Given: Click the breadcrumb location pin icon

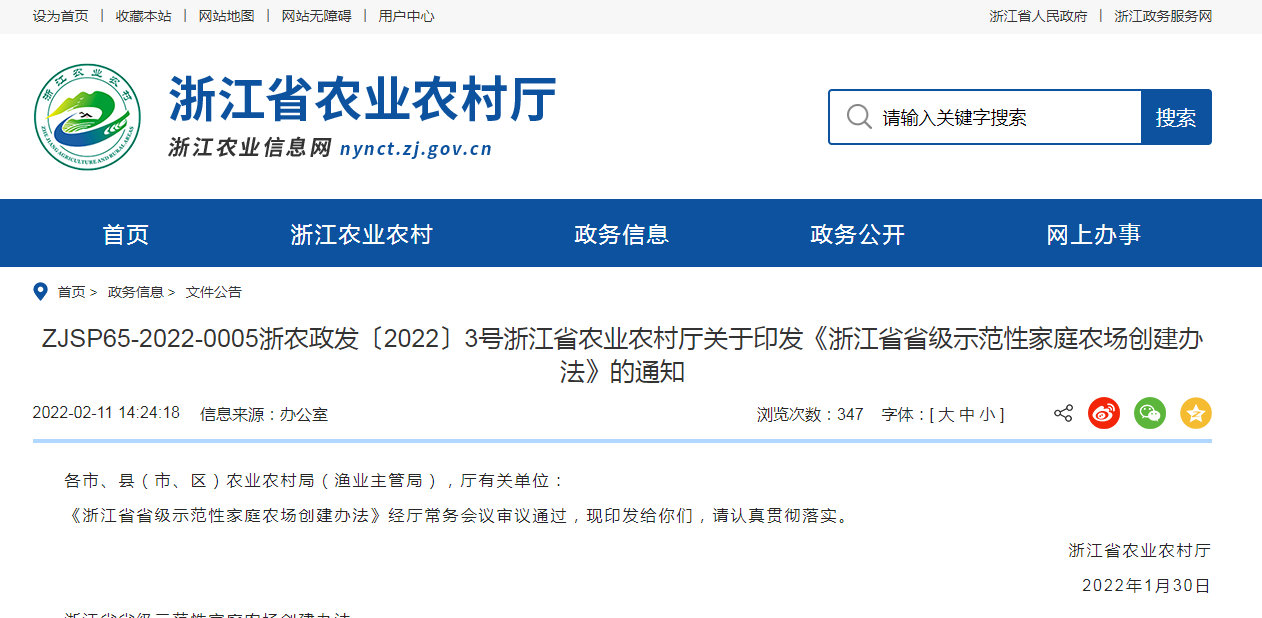Looking at the screenshot, I should coord(40,292).
